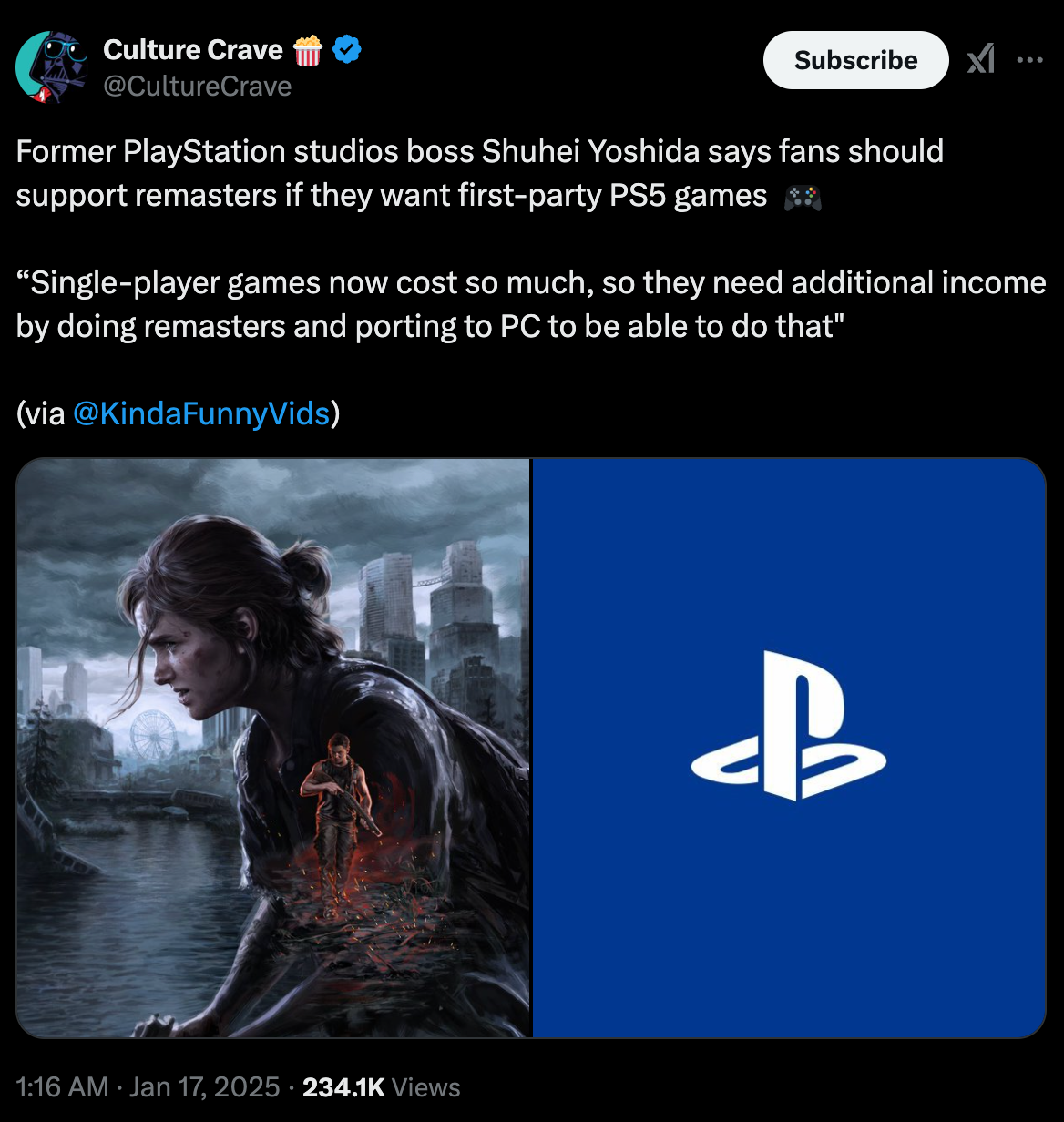Click the Culture Crave display name
Screen dimensions: 1064x1122
[193, 49]
